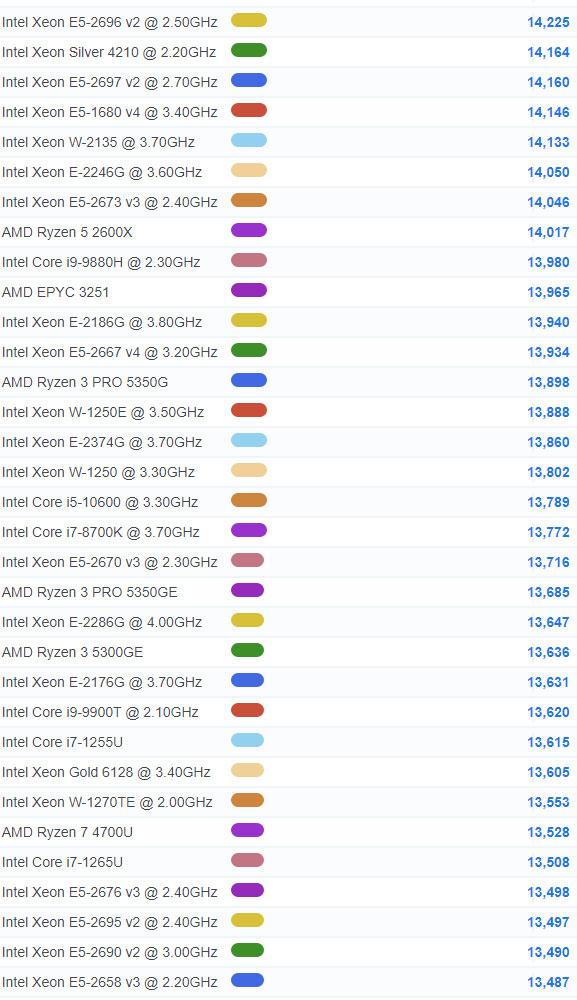Click Intel Xeon E5-2673 v3 @ 2.40GHz
Screen dimensions: 577x1000
click(110, 202)
